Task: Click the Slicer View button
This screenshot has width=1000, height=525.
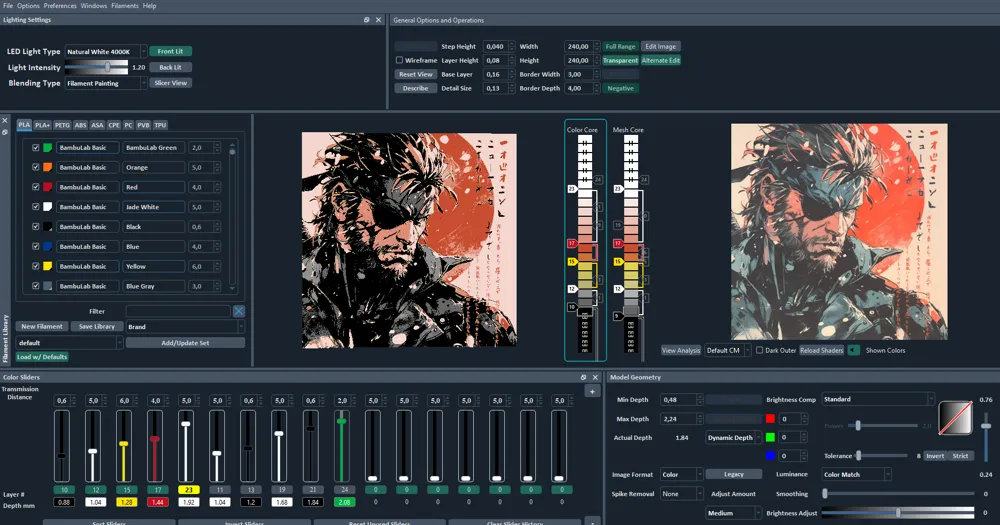Action: [x=170, y=83]
